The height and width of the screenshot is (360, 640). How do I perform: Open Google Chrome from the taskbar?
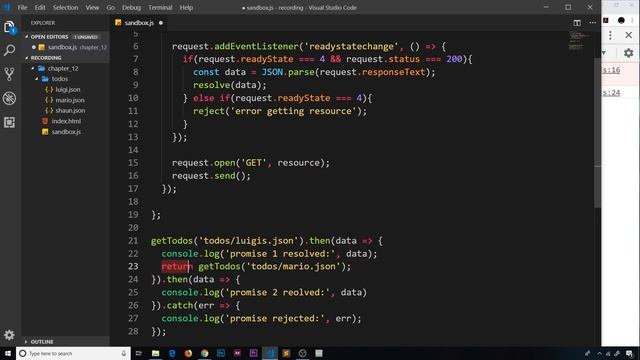[204, 353]
